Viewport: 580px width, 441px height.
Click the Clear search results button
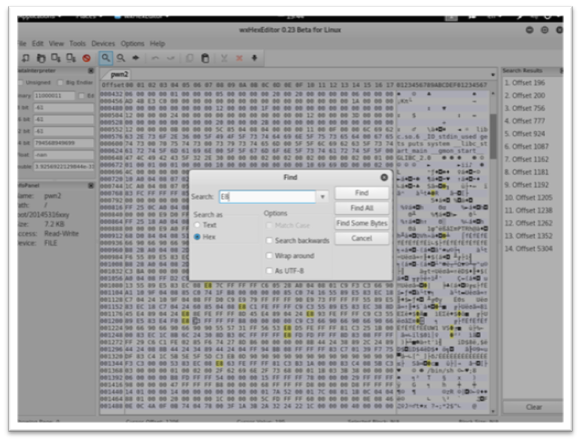click(x=533, y=407)
